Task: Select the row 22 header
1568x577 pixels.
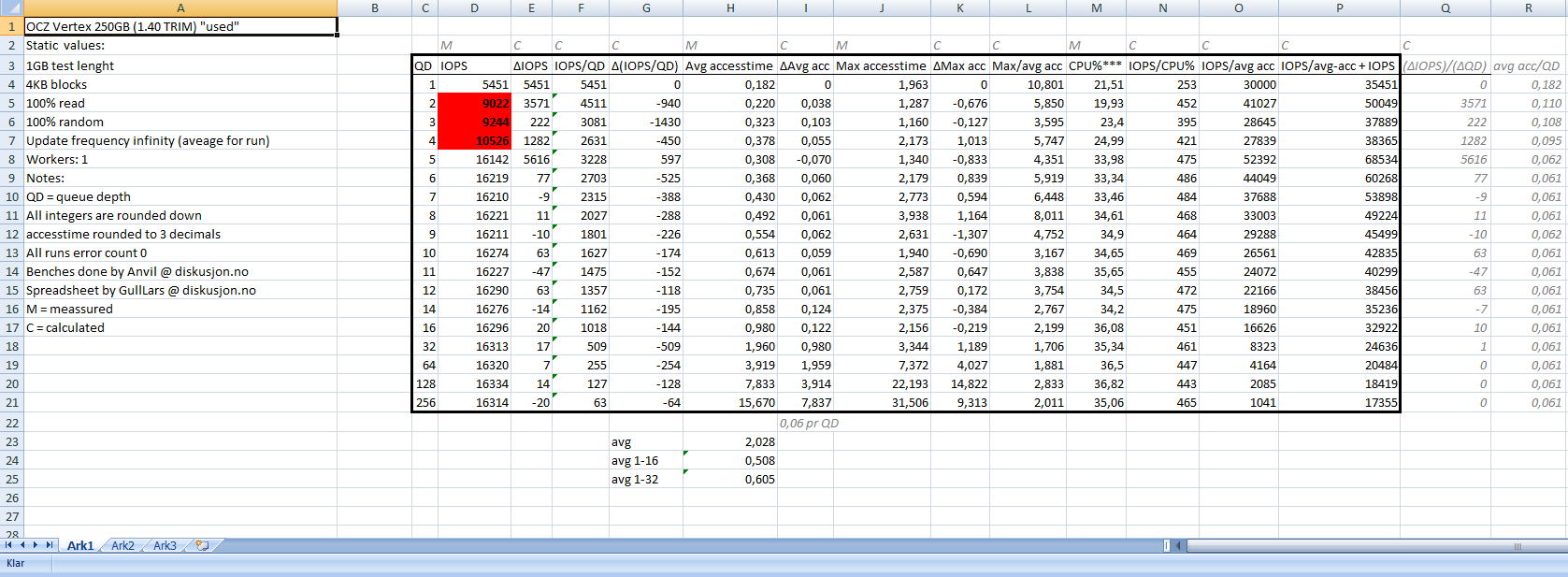Action: point(11,423)
